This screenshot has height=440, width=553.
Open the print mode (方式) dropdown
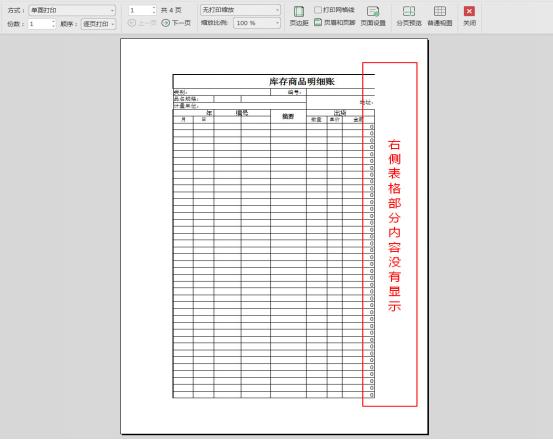(72, 11)
